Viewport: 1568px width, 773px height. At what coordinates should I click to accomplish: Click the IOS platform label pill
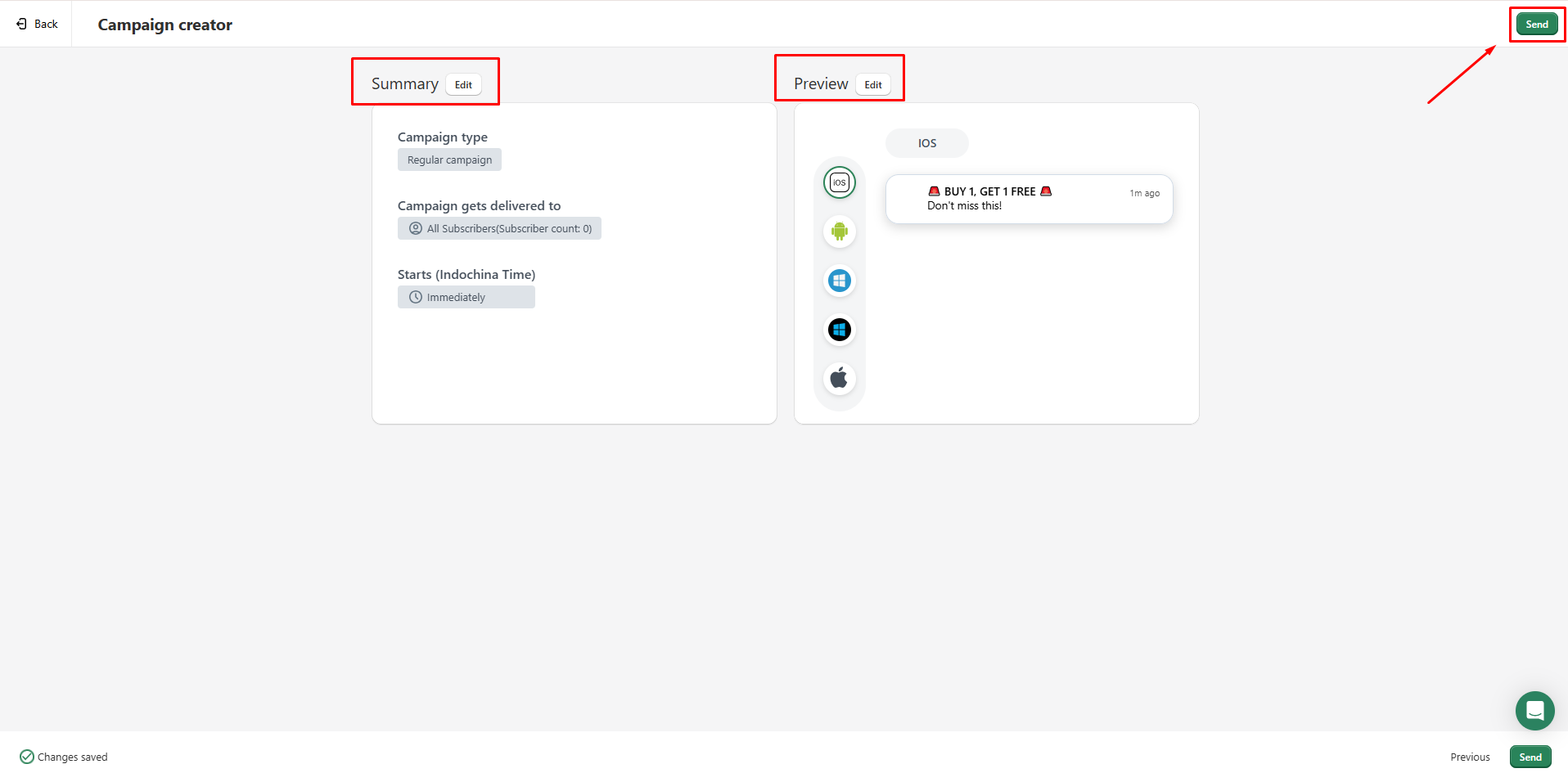(x=926, y=143)
